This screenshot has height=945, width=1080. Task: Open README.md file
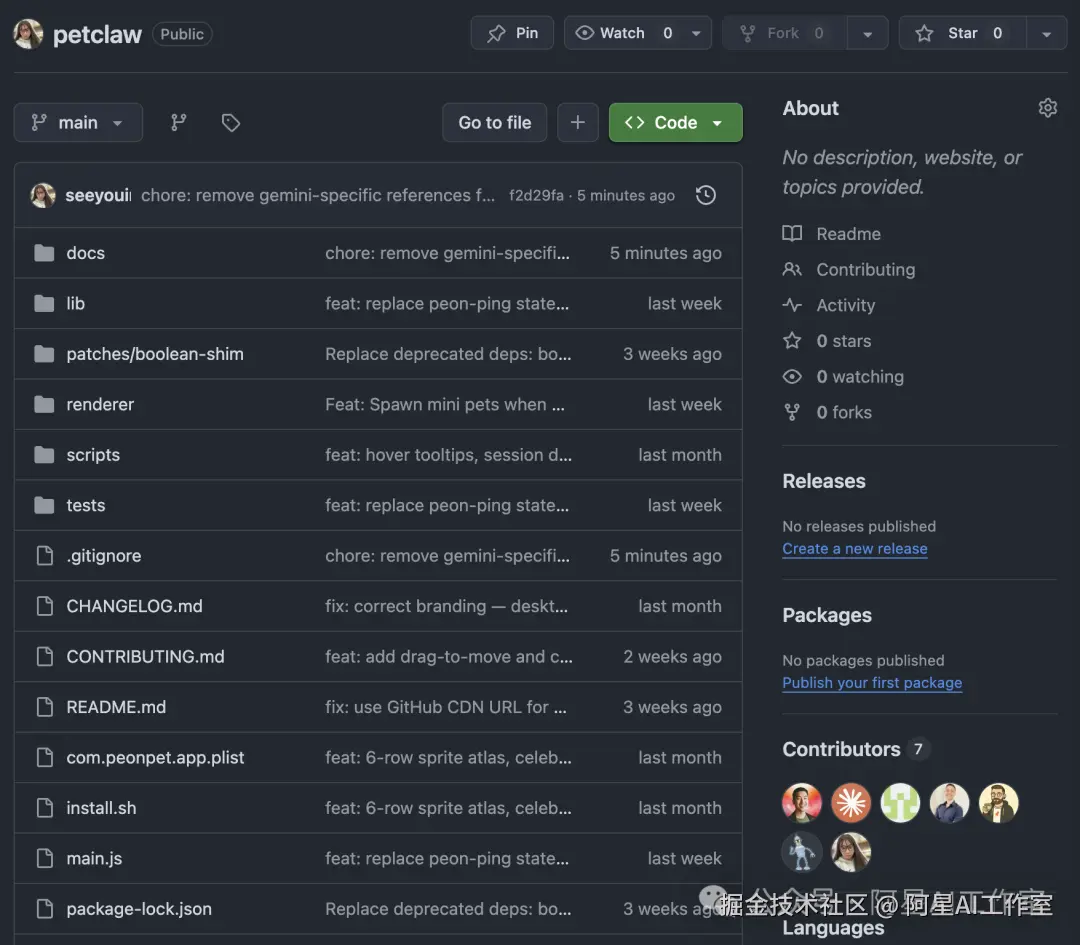(x=116, y=707)
